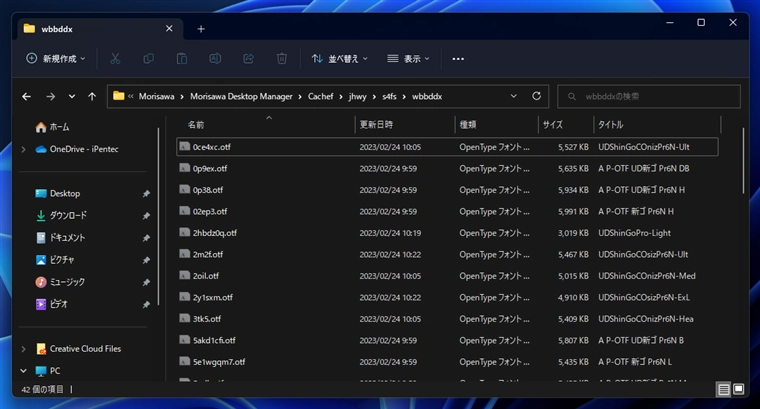The image size is (760, 409).
Task: Click the Delete trash icon
Action: coord(282,59)
